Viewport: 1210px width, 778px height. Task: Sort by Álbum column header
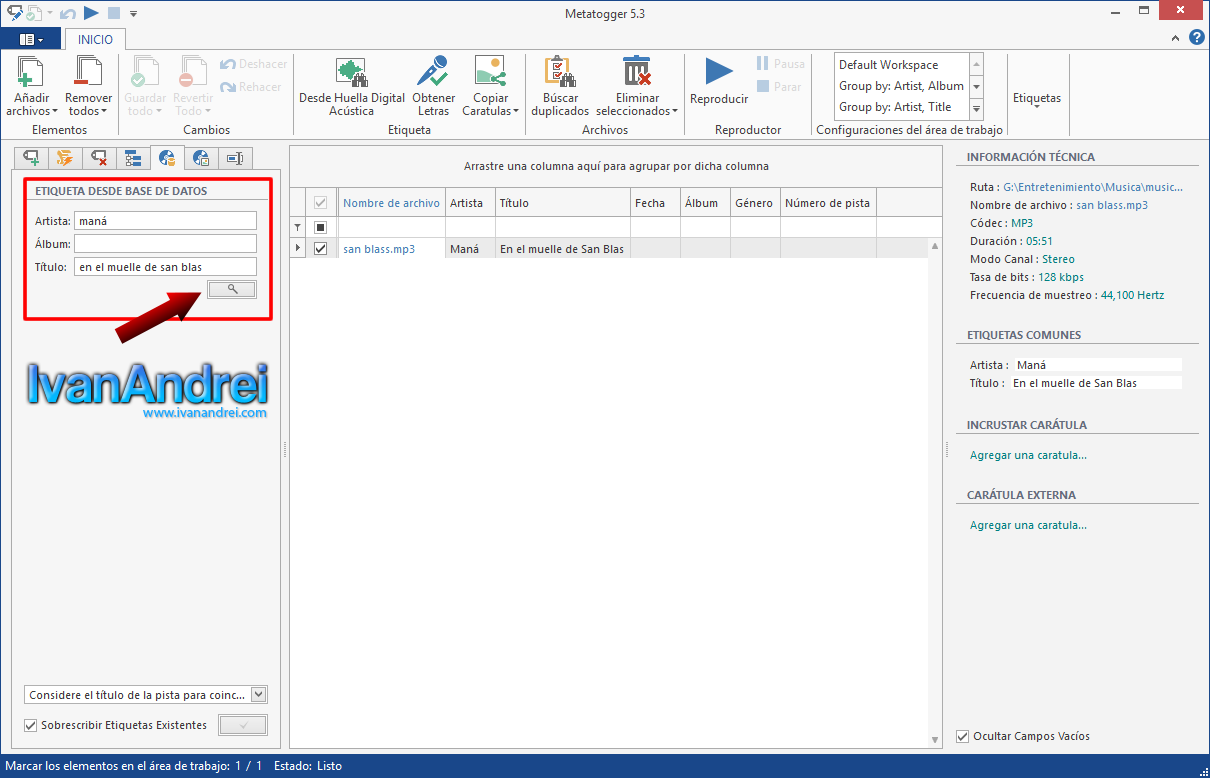705,203
